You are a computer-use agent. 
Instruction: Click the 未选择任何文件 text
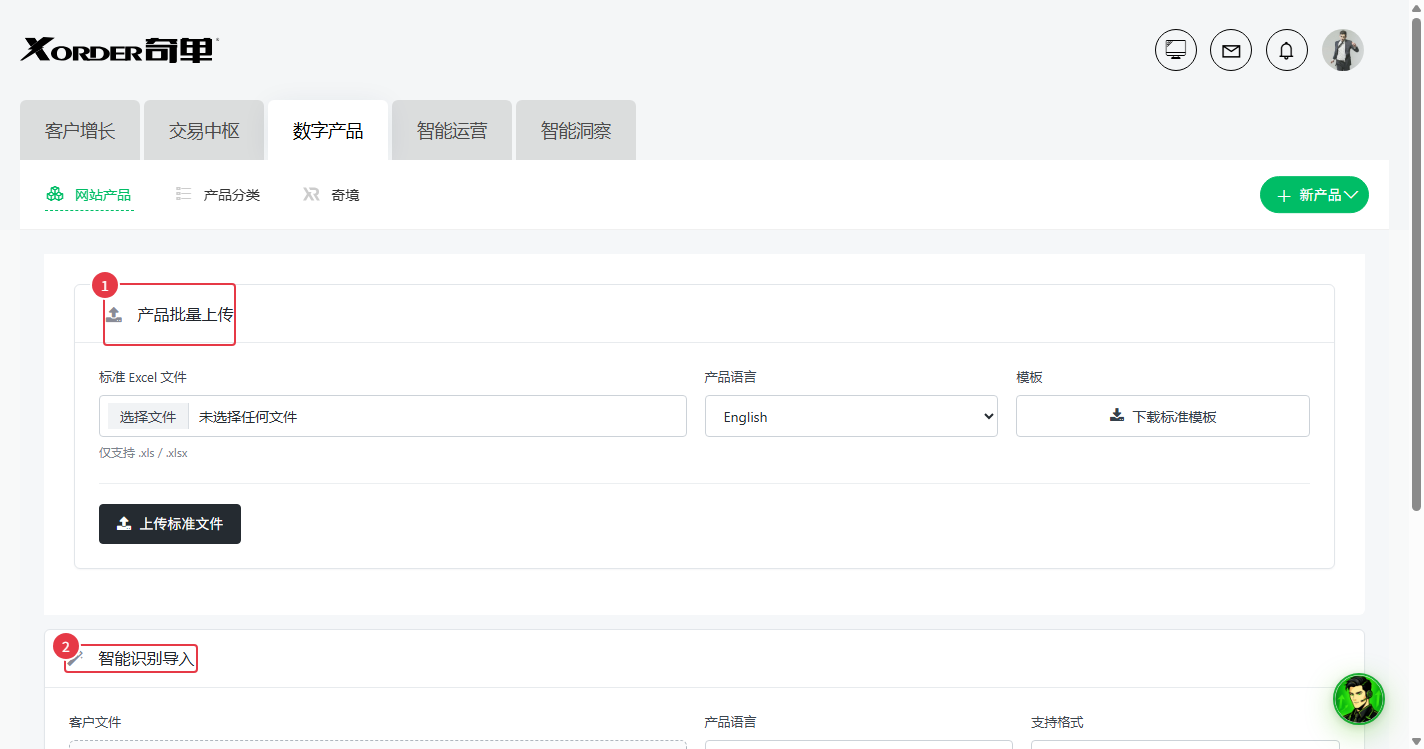pyautogui.click(x=248, y=417)
